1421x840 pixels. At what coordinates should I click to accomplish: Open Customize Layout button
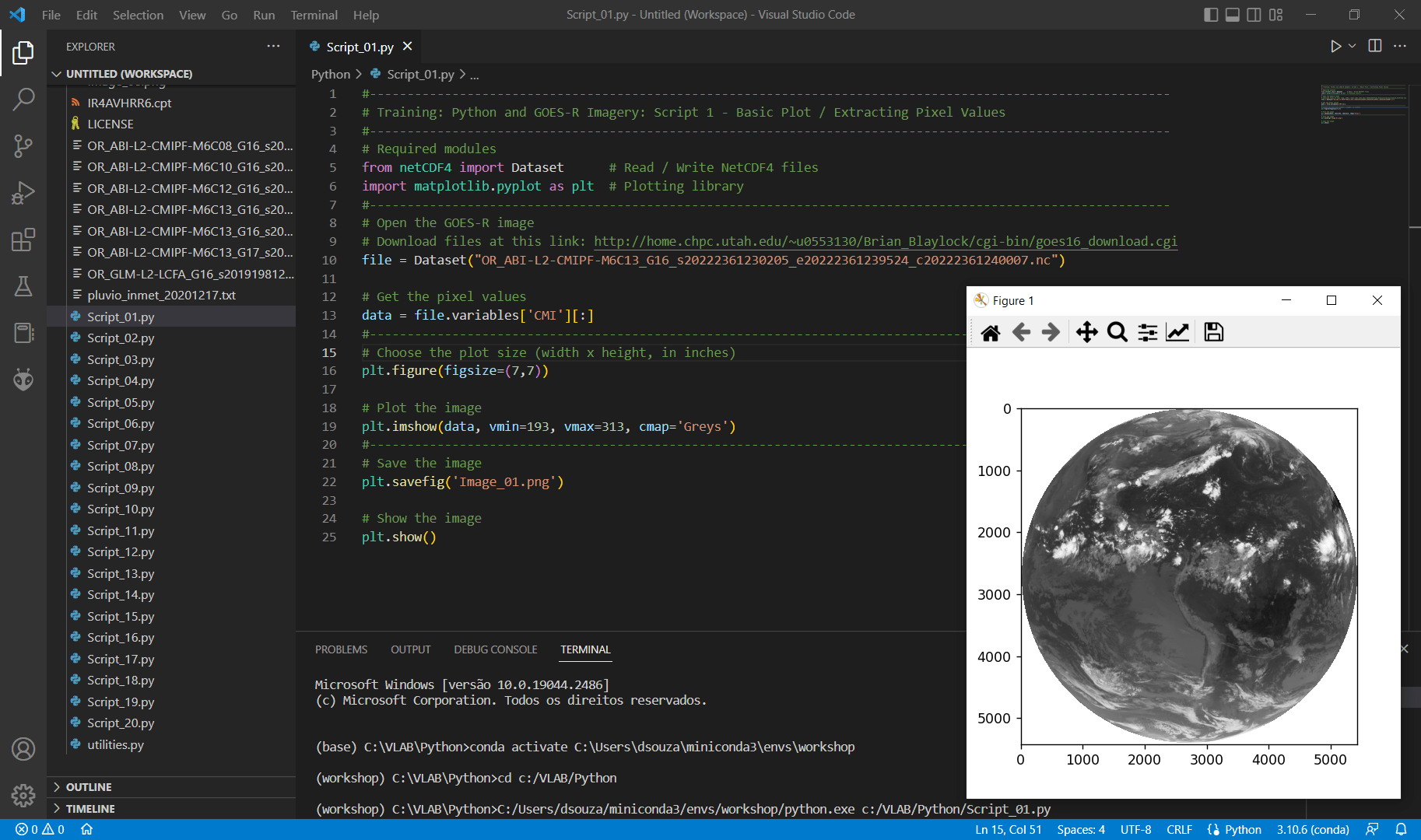click(1276, 15)
